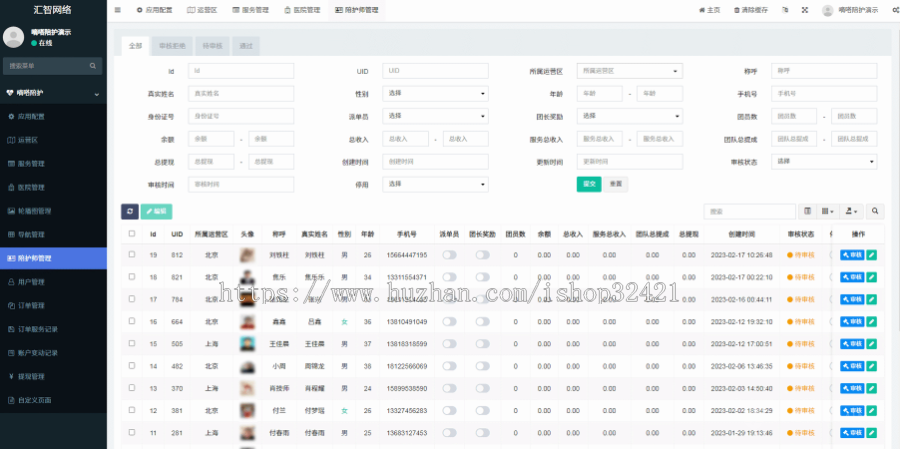The image size is (900, 449).
Task: Click the 头像 thumbnail for row Id 15
Action: click(247, 344)
